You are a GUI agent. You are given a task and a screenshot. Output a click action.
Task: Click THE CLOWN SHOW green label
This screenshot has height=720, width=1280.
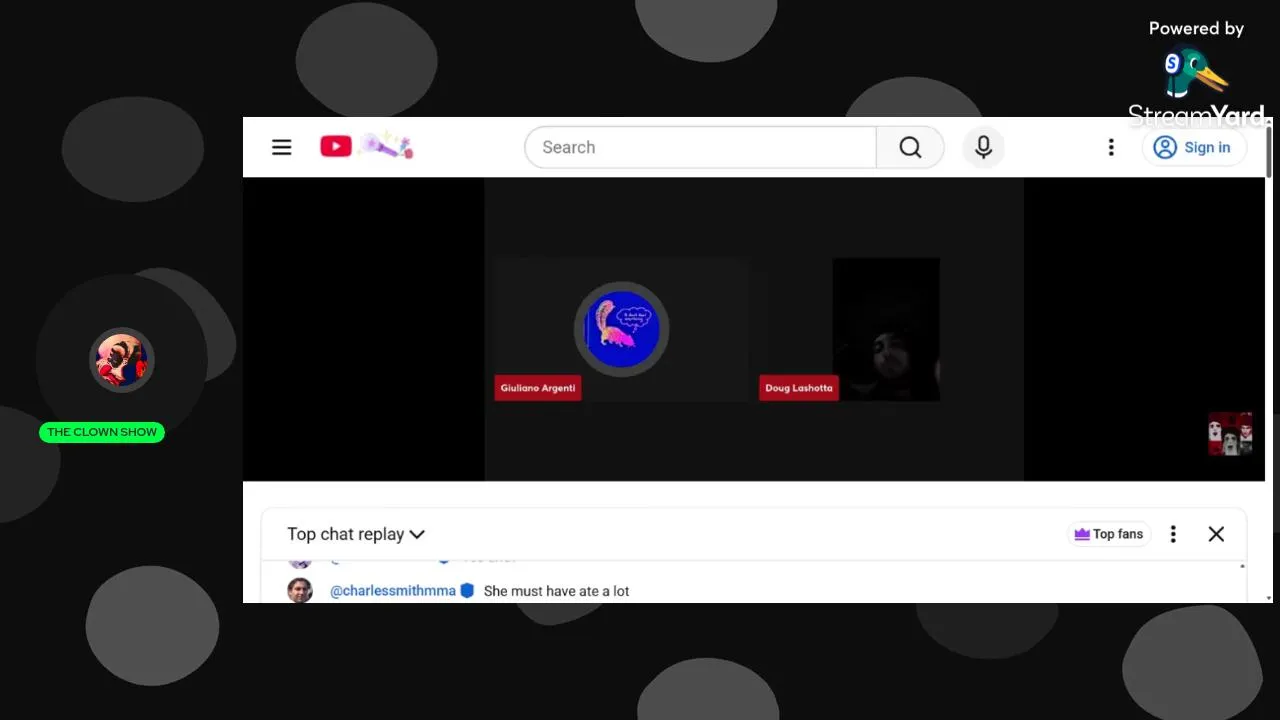tap(102, 432)
